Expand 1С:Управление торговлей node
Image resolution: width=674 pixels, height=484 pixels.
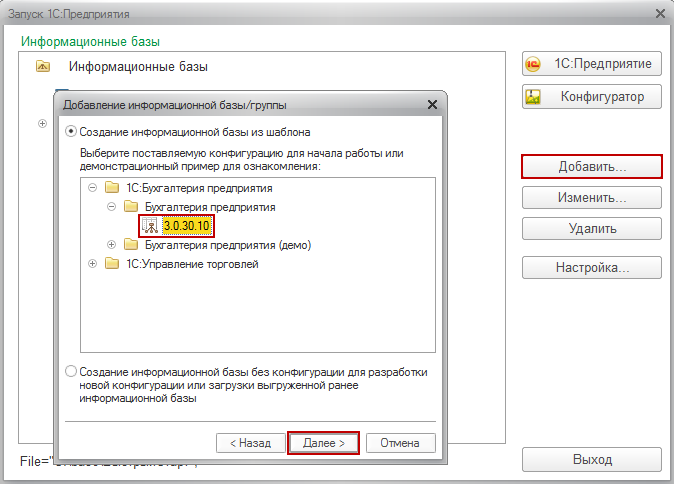pos(92,263)
